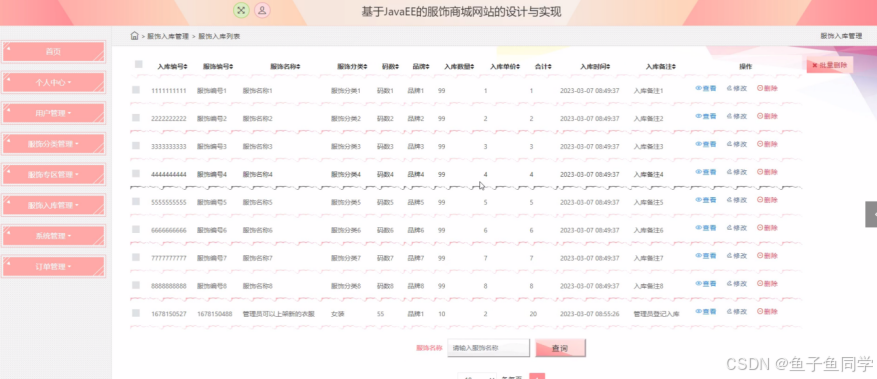The width and height of the screenshot is (877, 379).
Task: Sort by the 入库时间 column header
Action: [x=595, y=67]
